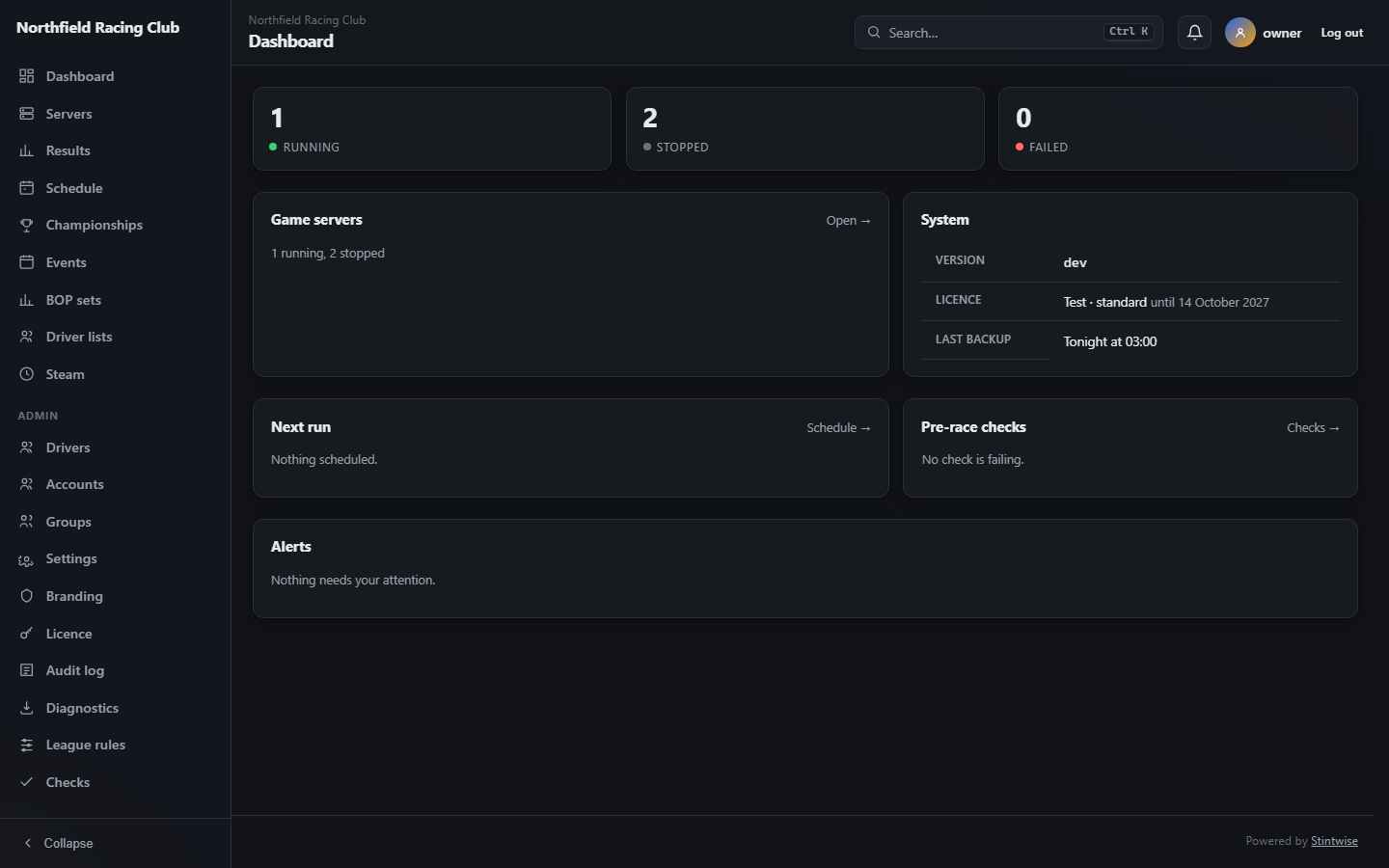Click the Running servers count card
Viewport: 1389px width, 868px height.
pos(432,129)
